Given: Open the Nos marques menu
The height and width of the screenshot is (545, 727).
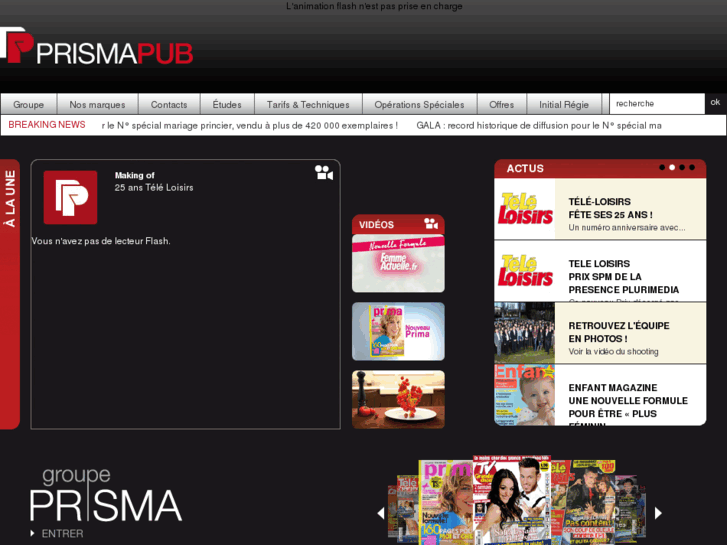Looking at the screenshot, I should point(97,104).
